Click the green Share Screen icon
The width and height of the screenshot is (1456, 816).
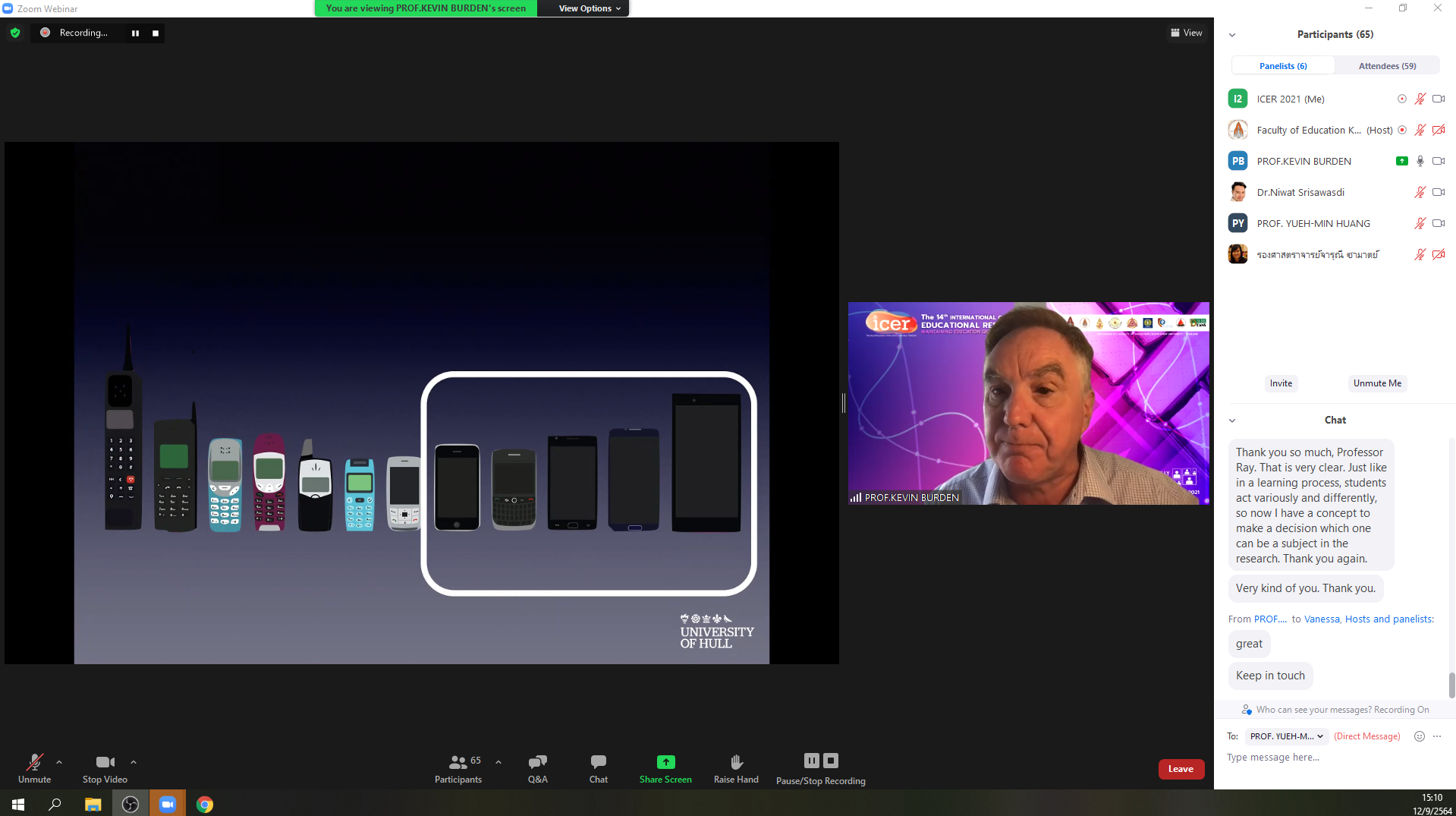[x=665, y=762]
